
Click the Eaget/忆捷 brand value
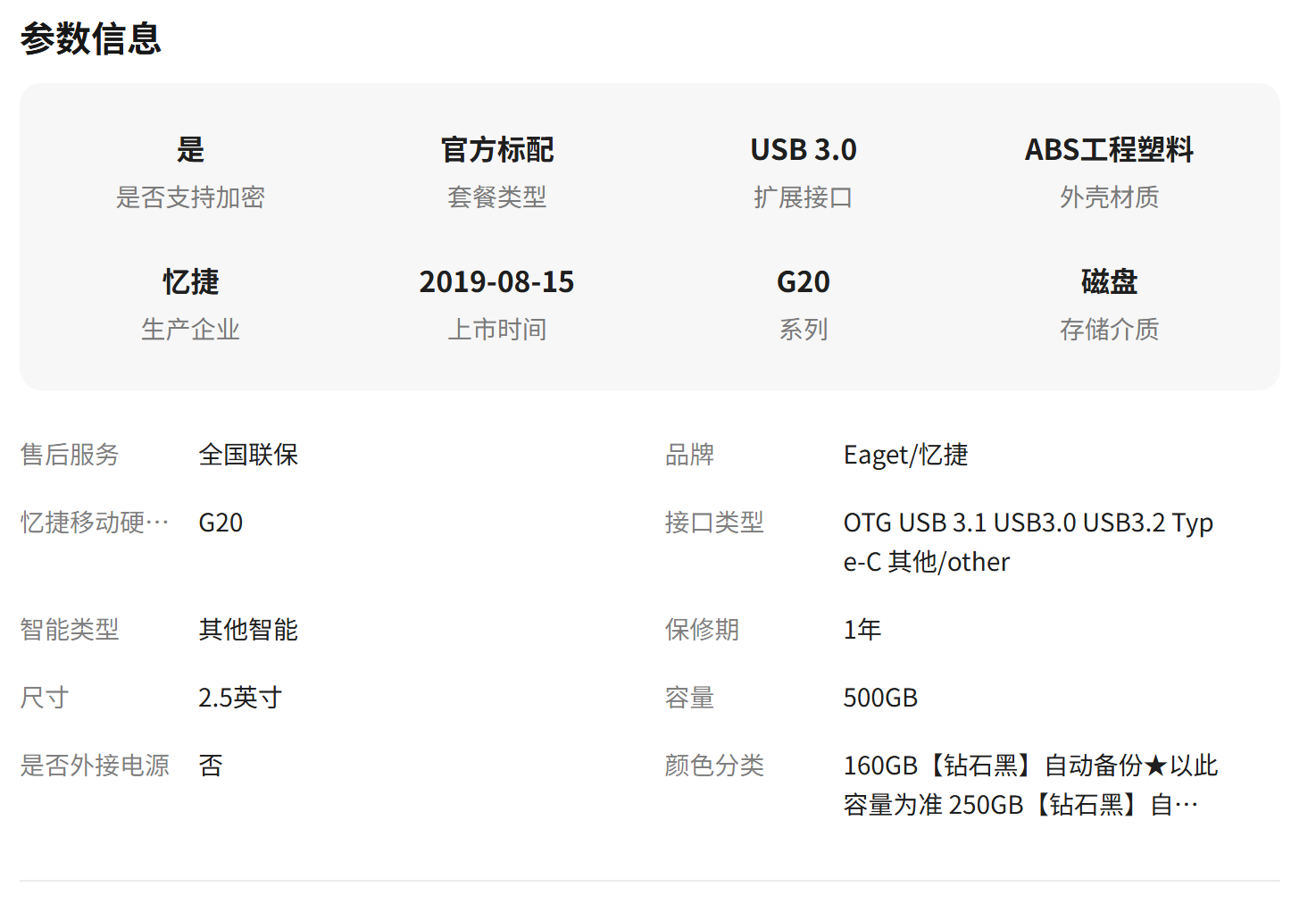click(x=905, y=456)
